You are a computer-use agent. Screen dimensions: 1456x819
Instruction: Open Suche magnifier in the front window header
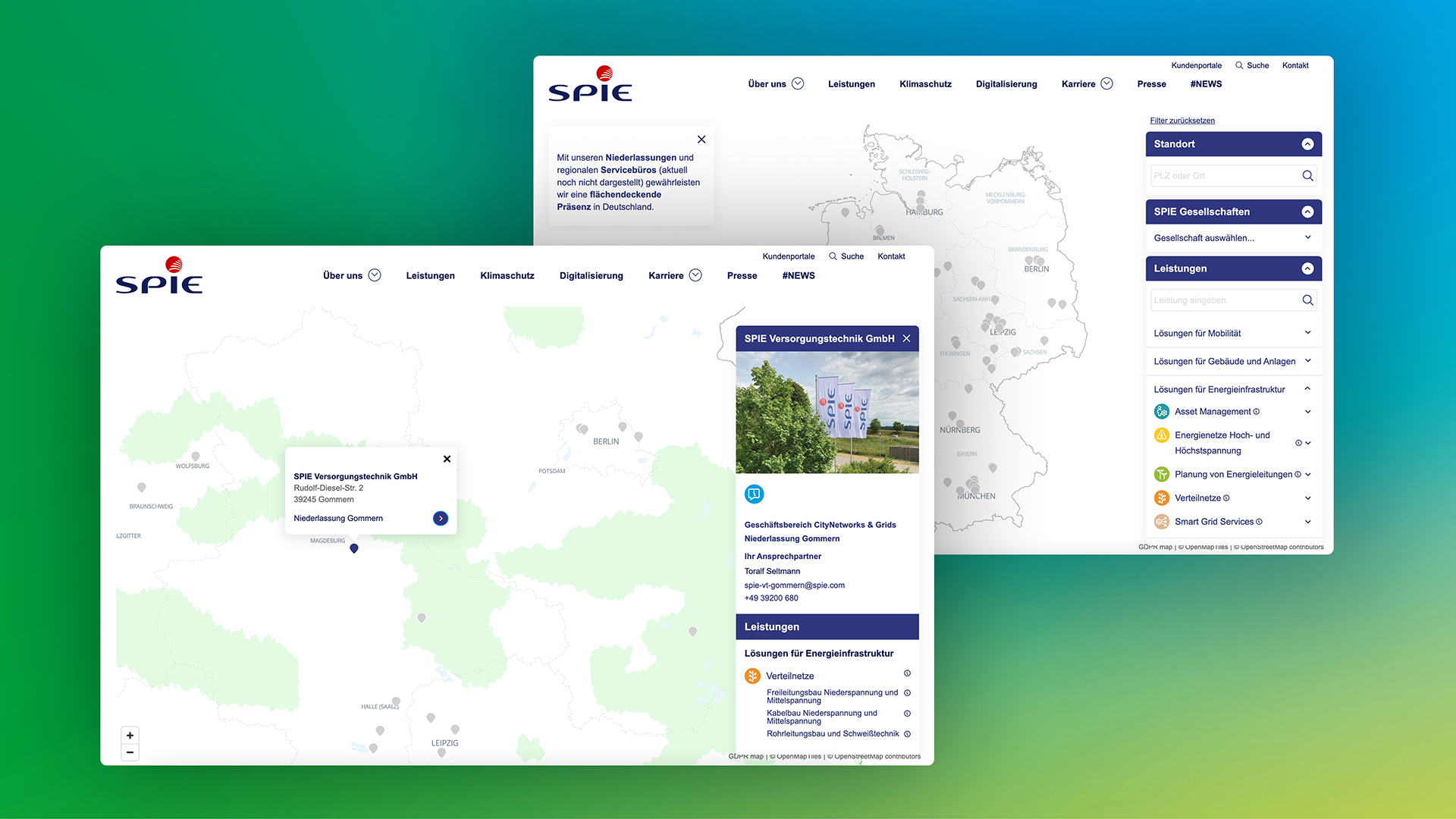pos(833,256)
